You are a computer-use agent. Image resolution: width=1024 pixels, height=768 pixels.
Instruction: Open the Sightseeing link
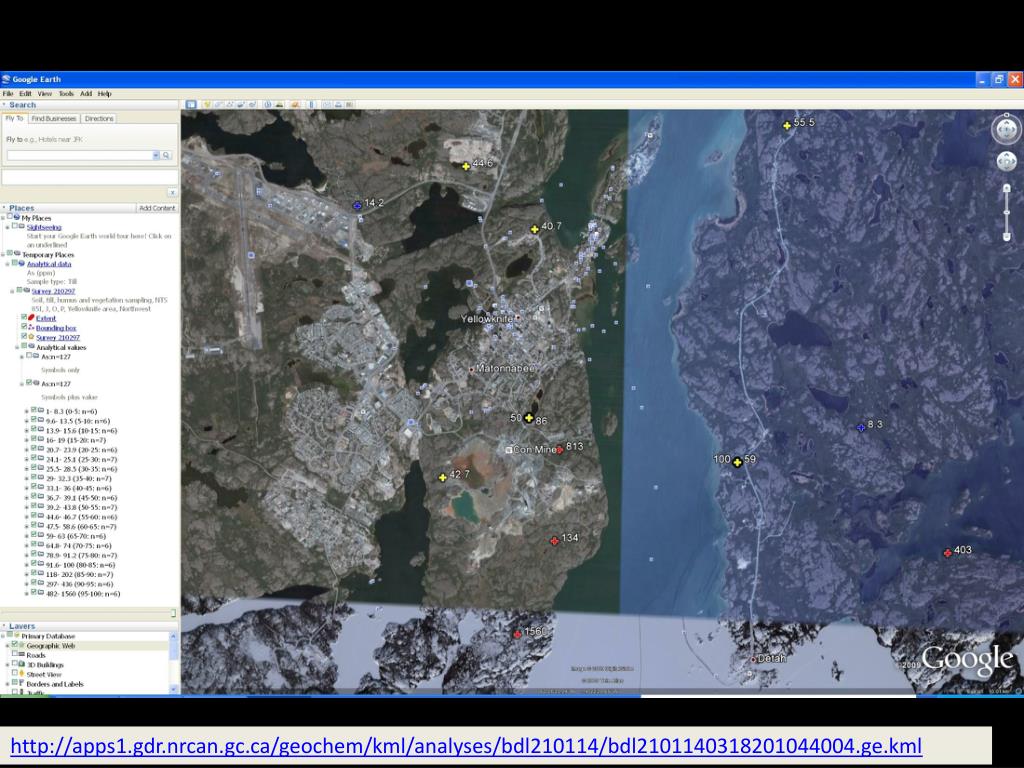[x=44, y=227]
